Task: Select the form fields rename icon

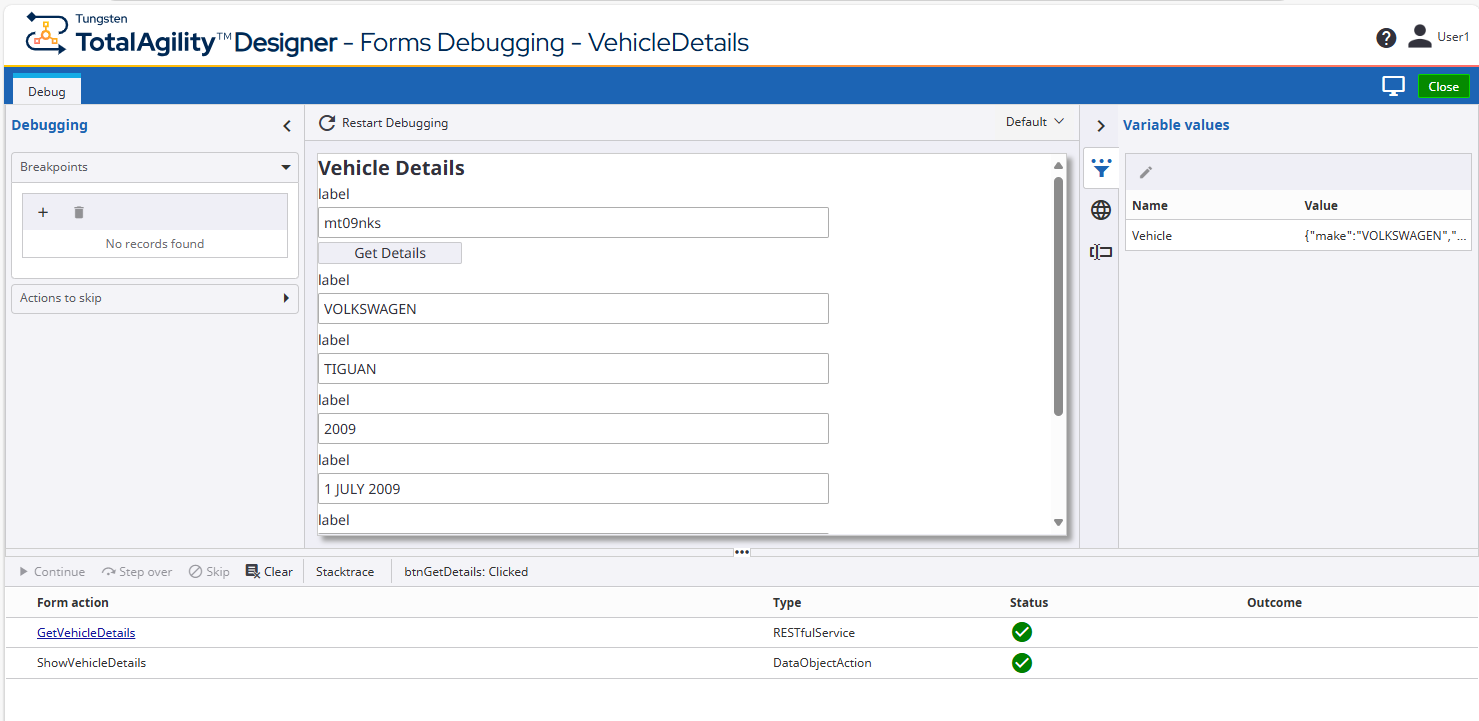Action: (x=1101, y=252)
